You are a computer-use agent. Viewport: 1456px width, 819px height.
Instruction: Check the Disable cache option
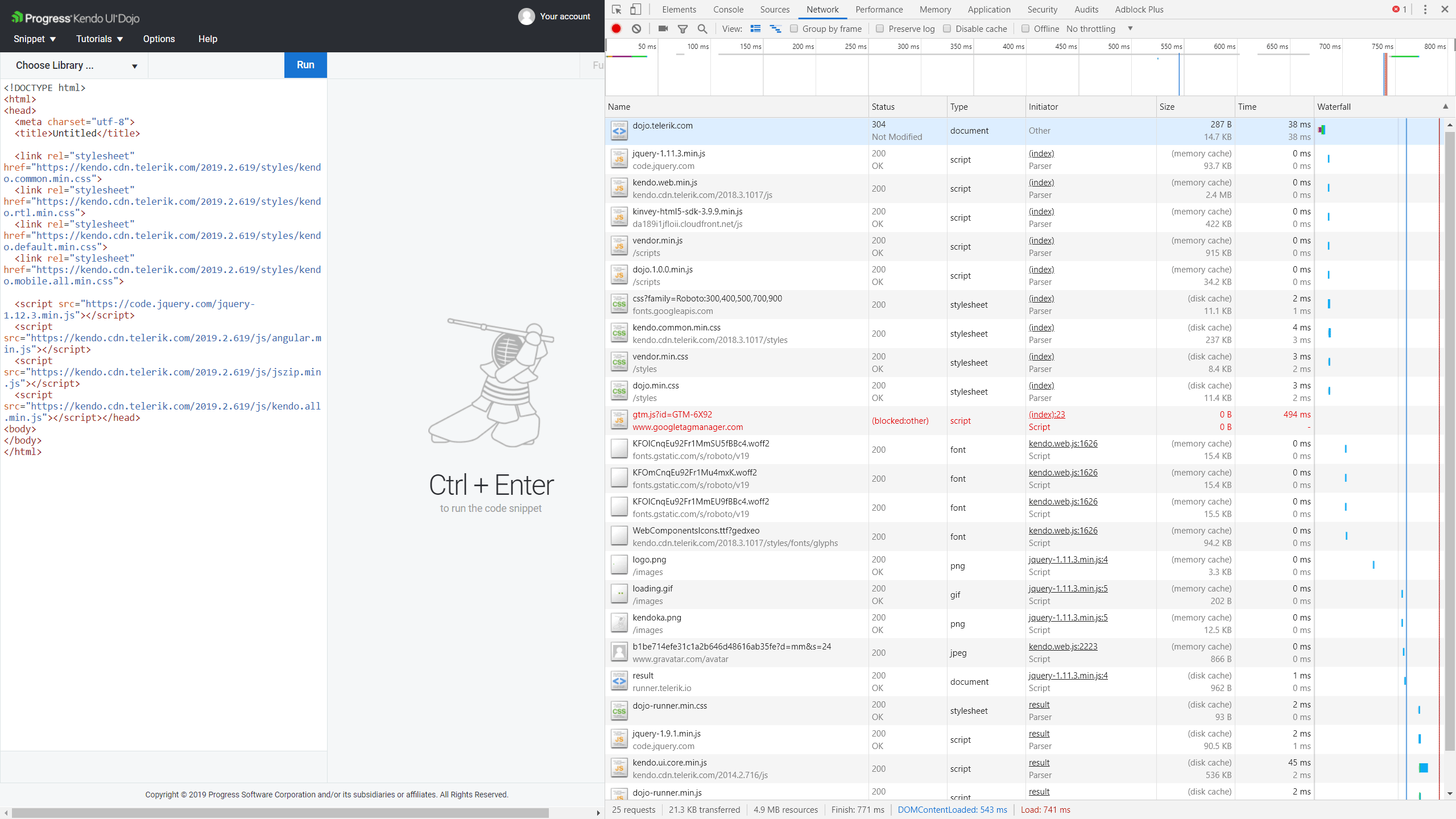click(x=947, y=28)
